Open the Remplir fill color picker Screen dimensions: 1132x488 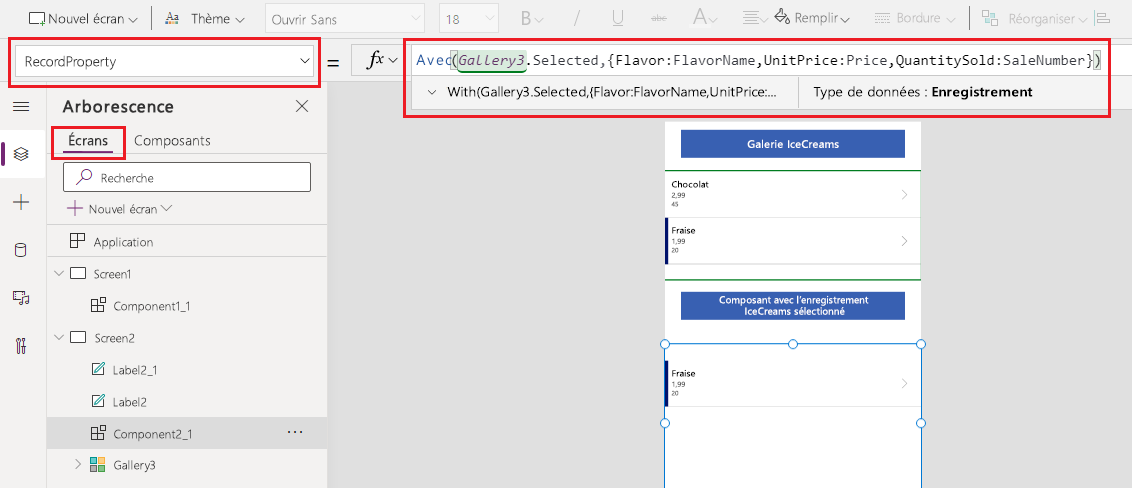(811, 19)
